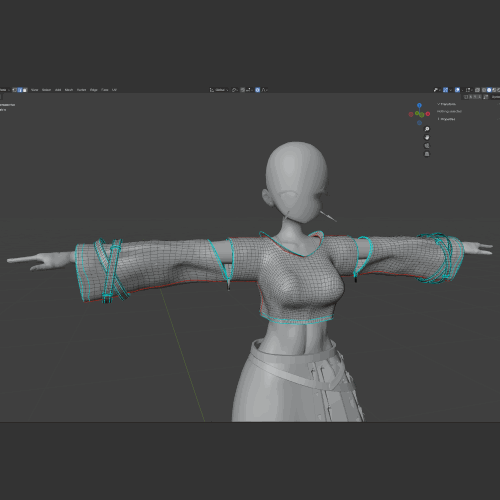Open the Vertex menu

(81, 90)
